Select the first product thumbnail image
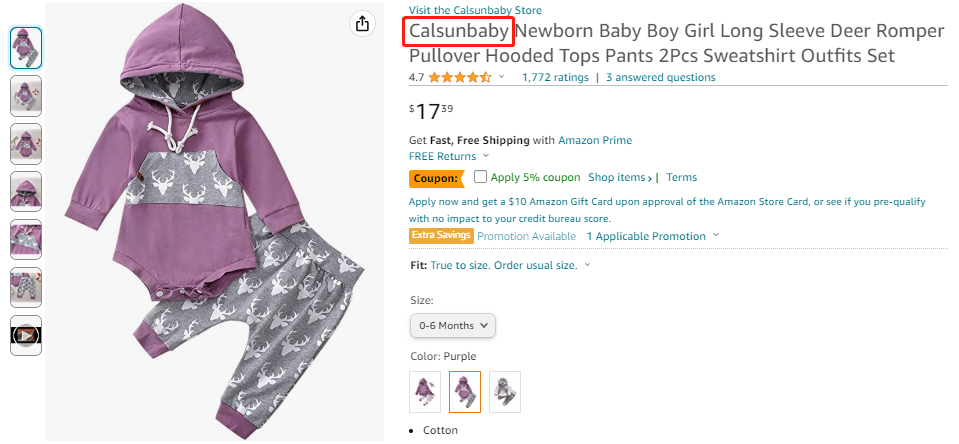959x444 pixels. (x=26, y=47)
